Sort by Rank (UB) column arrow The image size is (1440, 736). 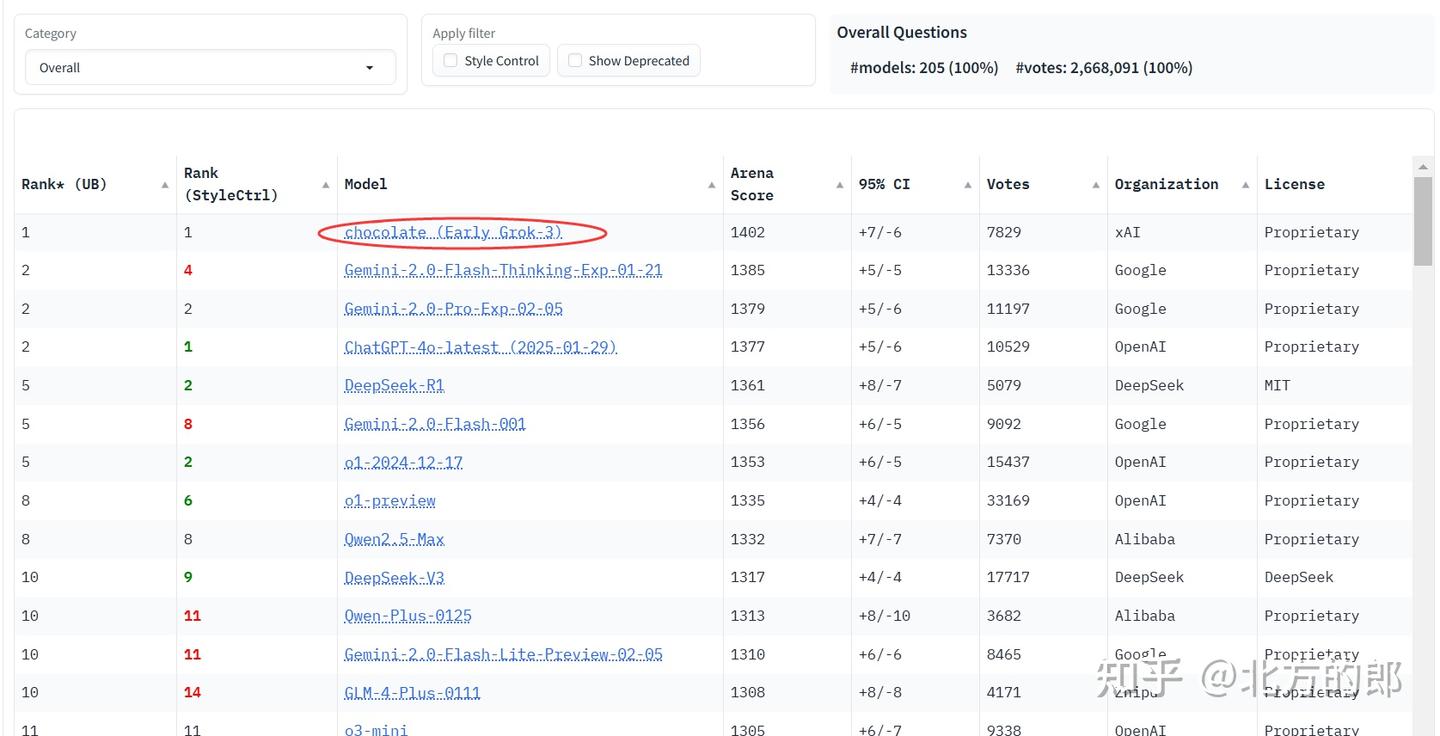coord(165,185)
